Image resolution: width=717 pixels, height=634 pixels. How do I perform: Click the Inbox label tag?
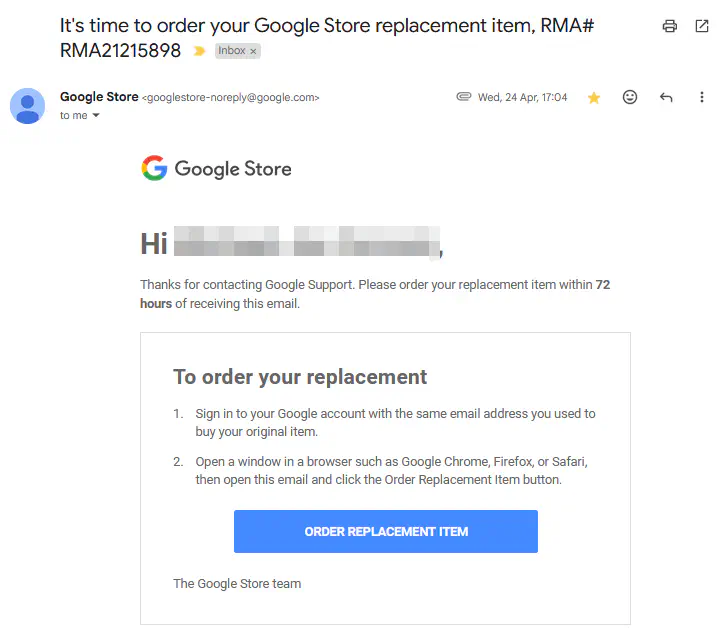(231, 51)
